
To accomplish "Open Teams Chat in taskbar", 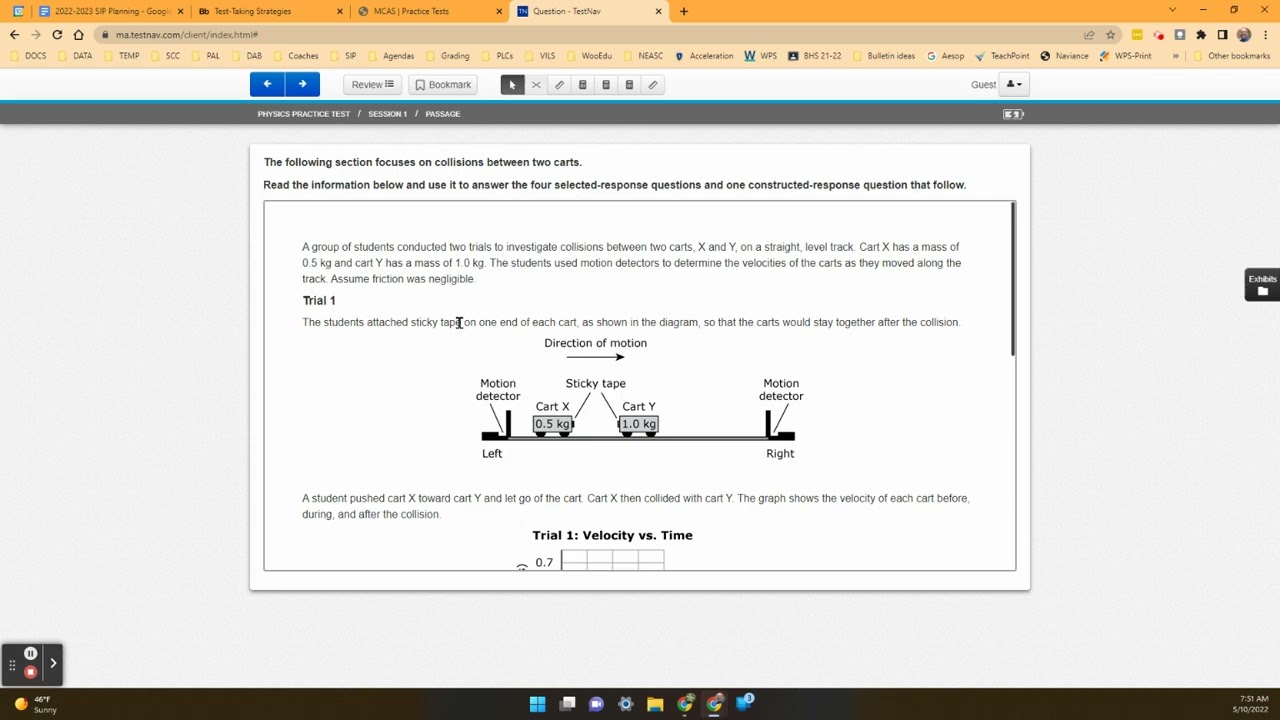I will click(x=596, y=704).
